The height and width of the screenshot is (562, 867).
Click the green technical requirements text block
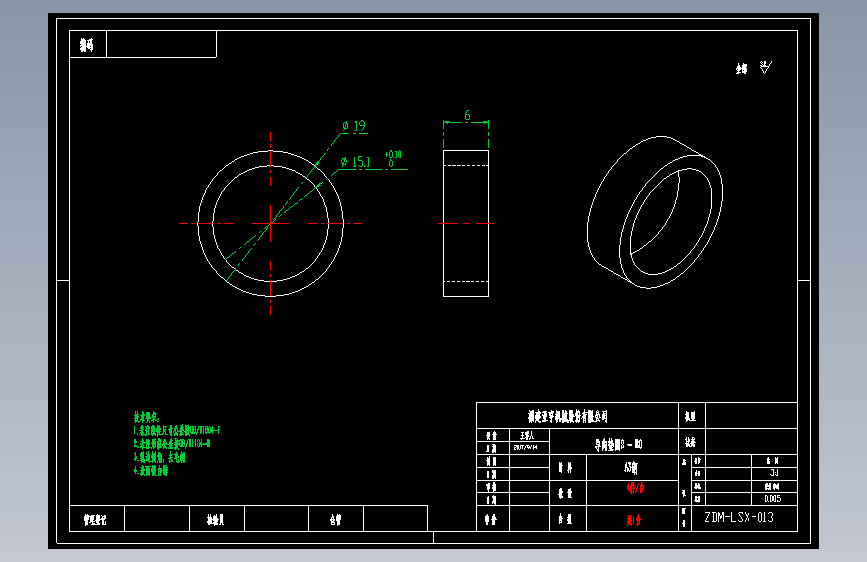pyautogui.click(x=176, y=444)
